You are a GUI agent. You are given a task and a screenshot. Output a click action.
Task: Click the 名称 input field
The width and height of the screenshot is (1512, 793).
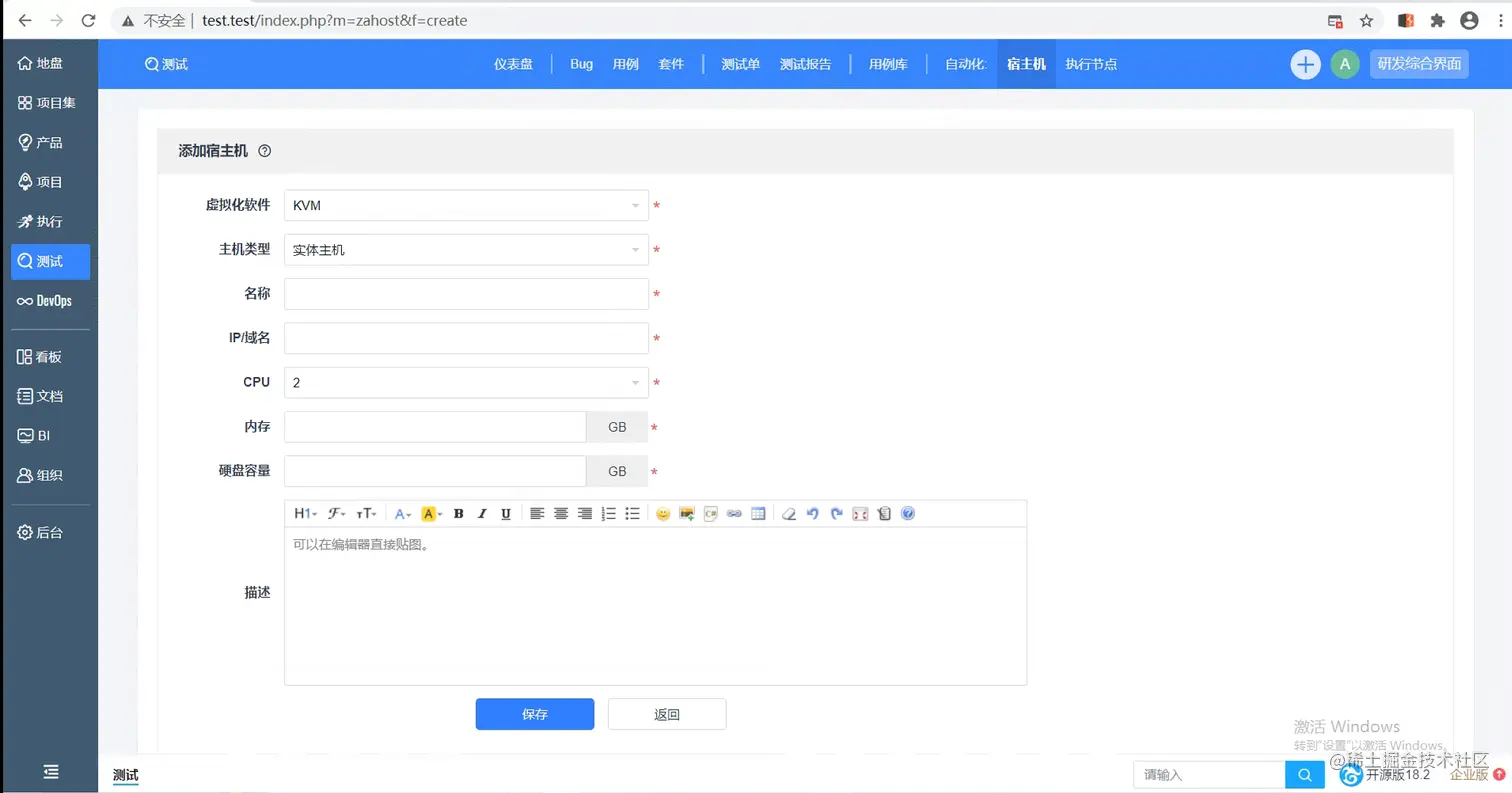click(x=466, y=294)
